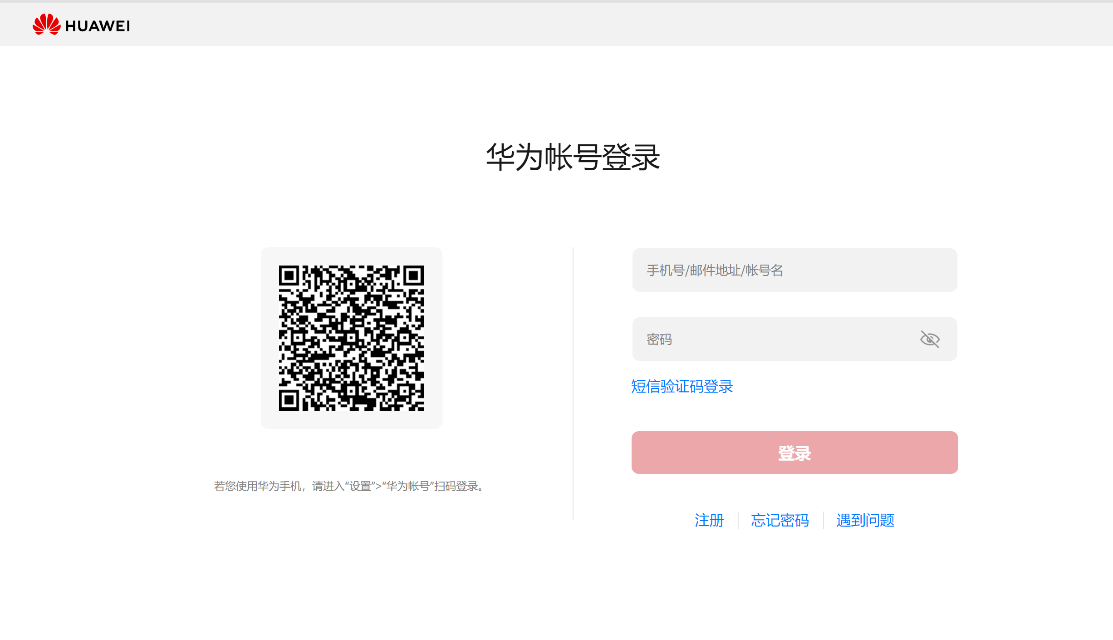Open the 注册 registration link
1113x640 pixels.
pos(709,520)
